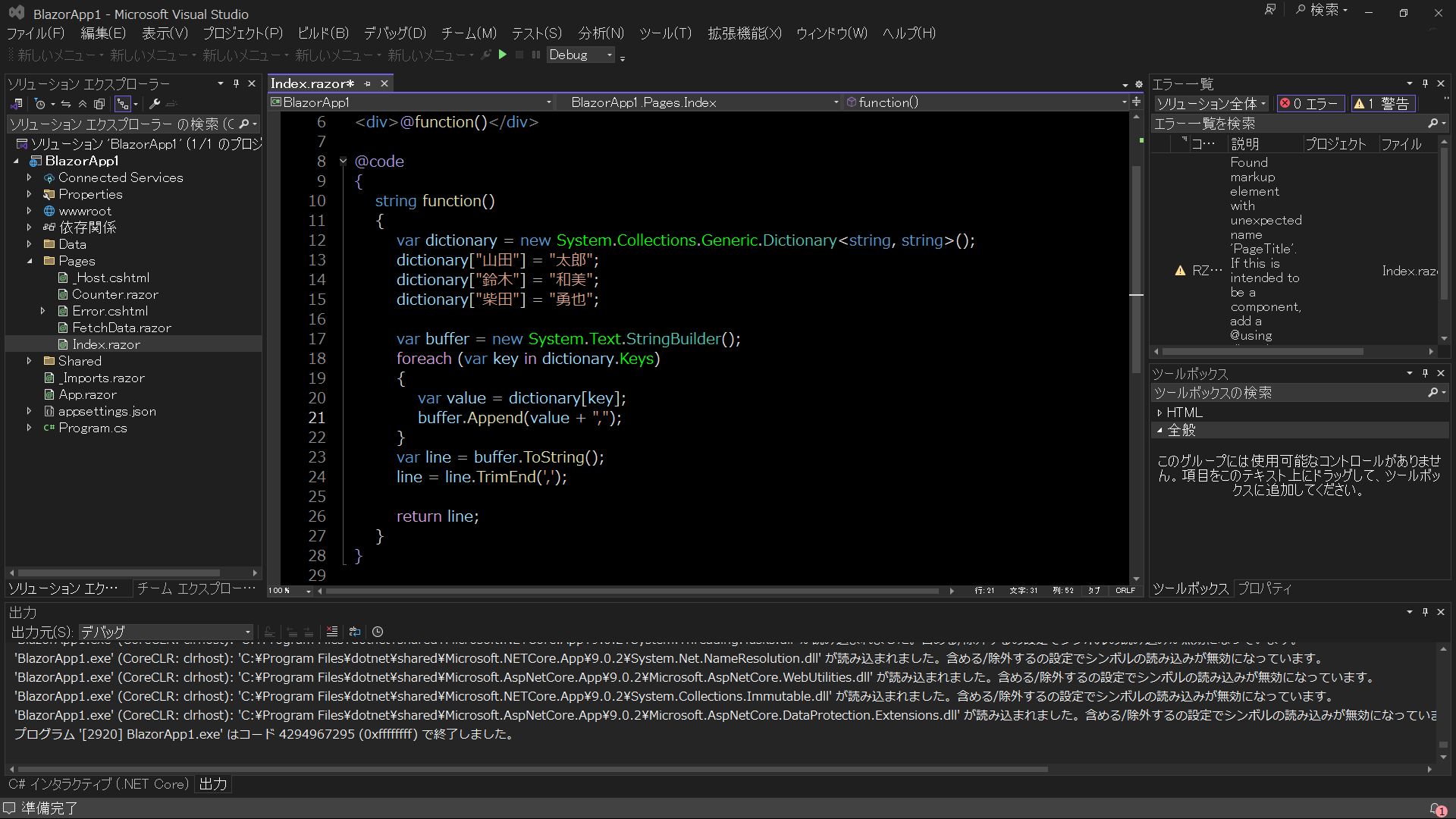The image size is (1456, 819).
Task: Open the output source デバッグ dropdown
Action: click(165, 632)
